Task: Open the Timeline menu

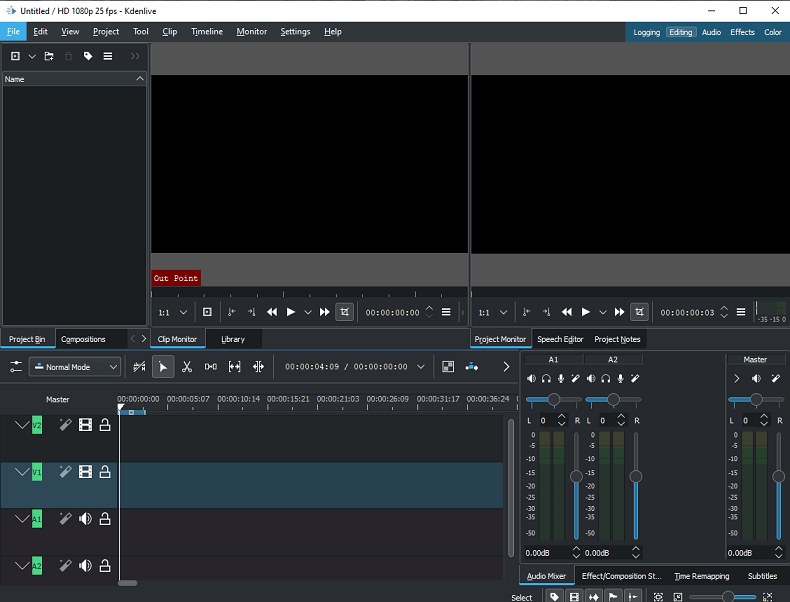Action: pyautogui.click(x=207, y=31)
